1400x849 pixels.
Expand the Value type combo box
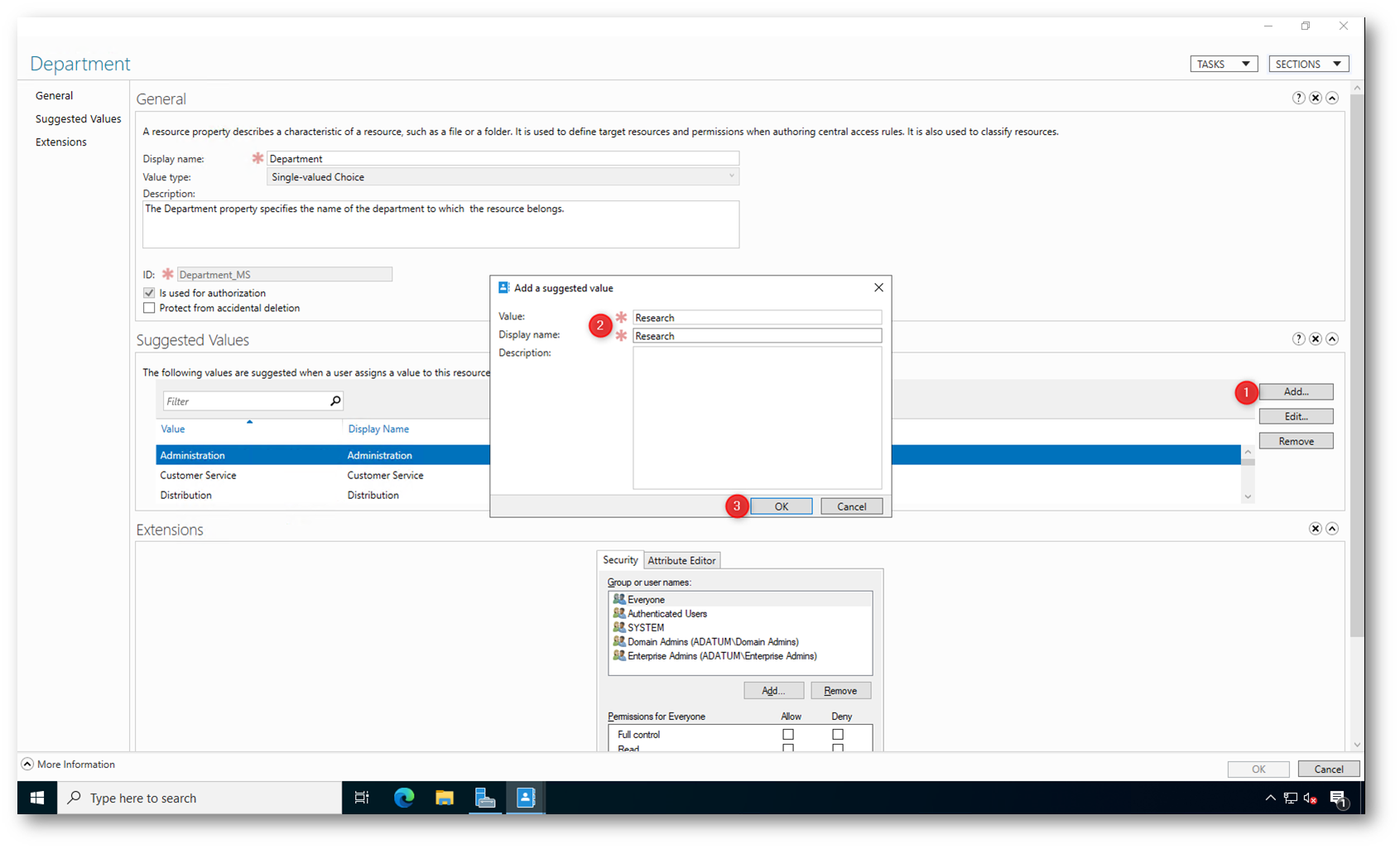(731, 176)
